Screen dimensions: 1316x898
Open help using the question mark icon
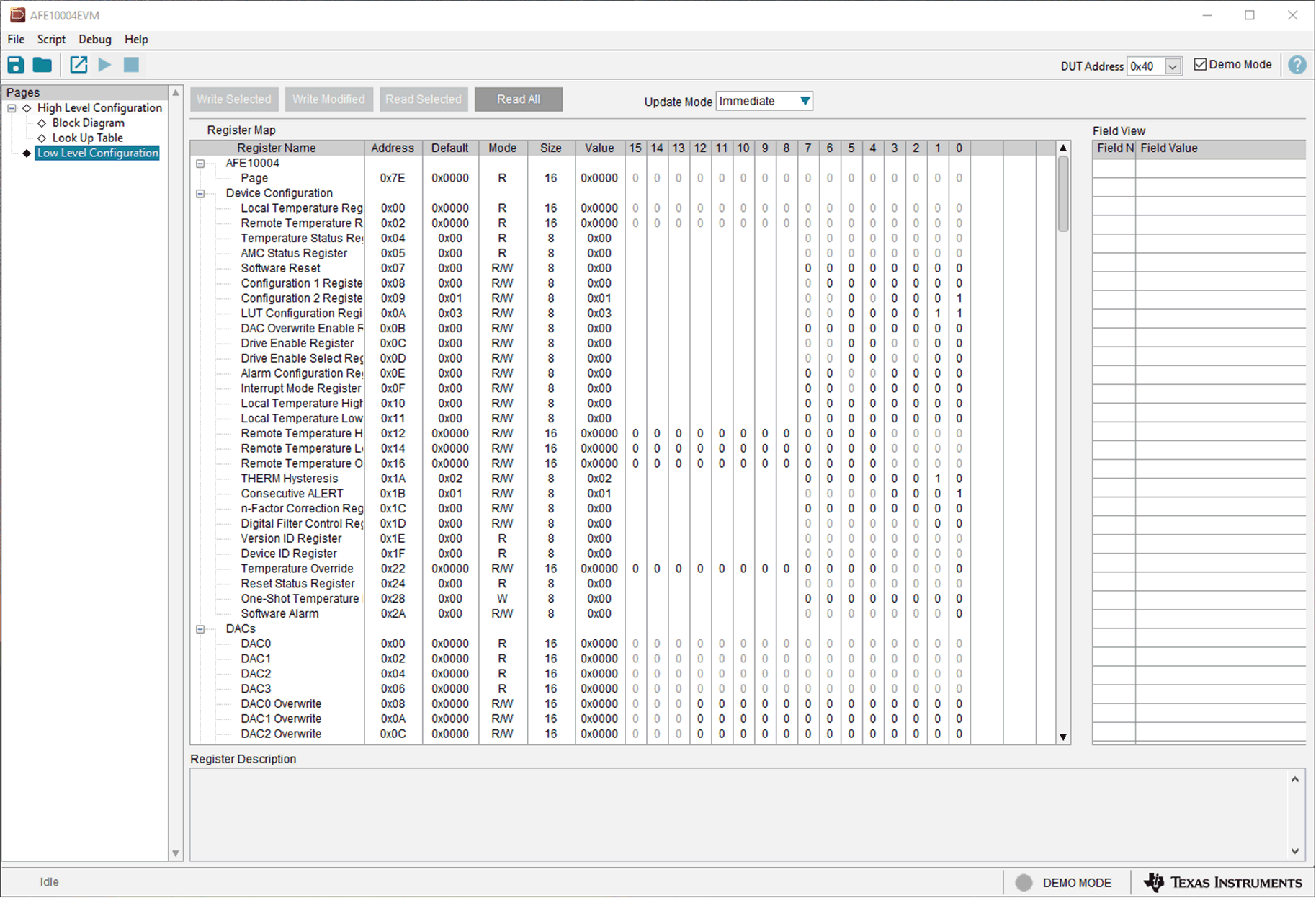coord(1297,64)
